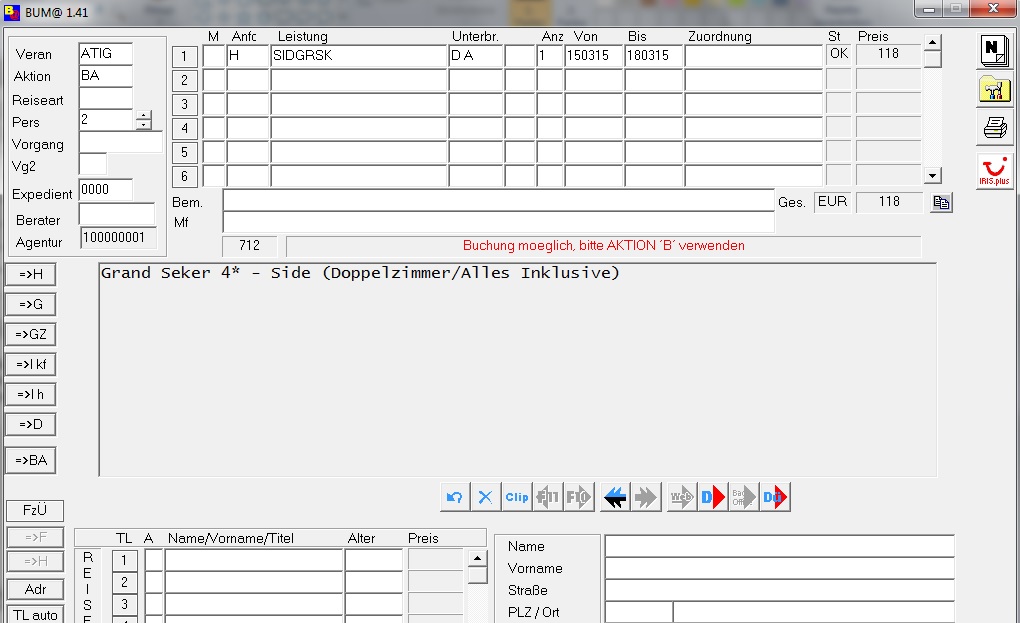The image size is (1020, 623).
Task: Click the printer icon
Action: click(x=994, y=128)
